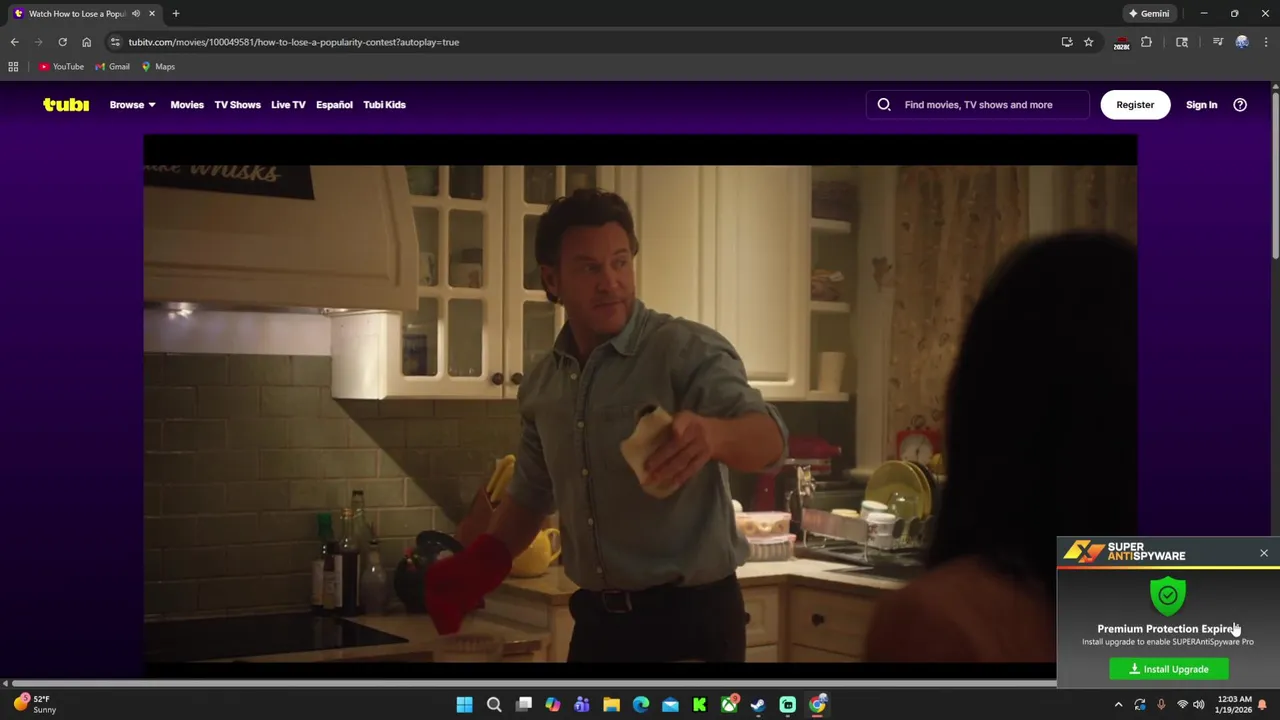Close the SUPERAntiSpyware popup
1280x720 pixels.
(1264, 553)
